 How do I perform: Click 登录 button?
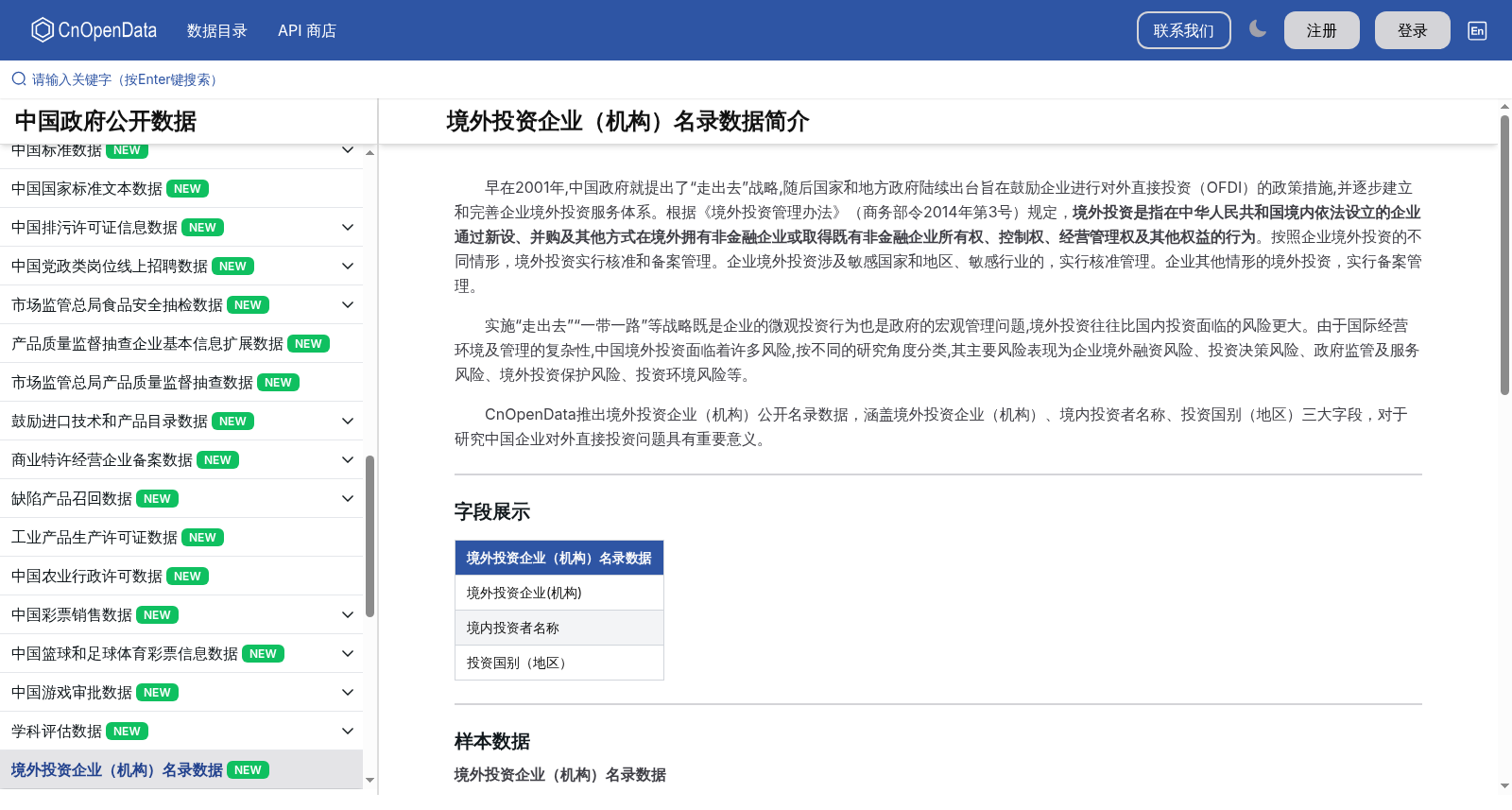pos(1412,30)
